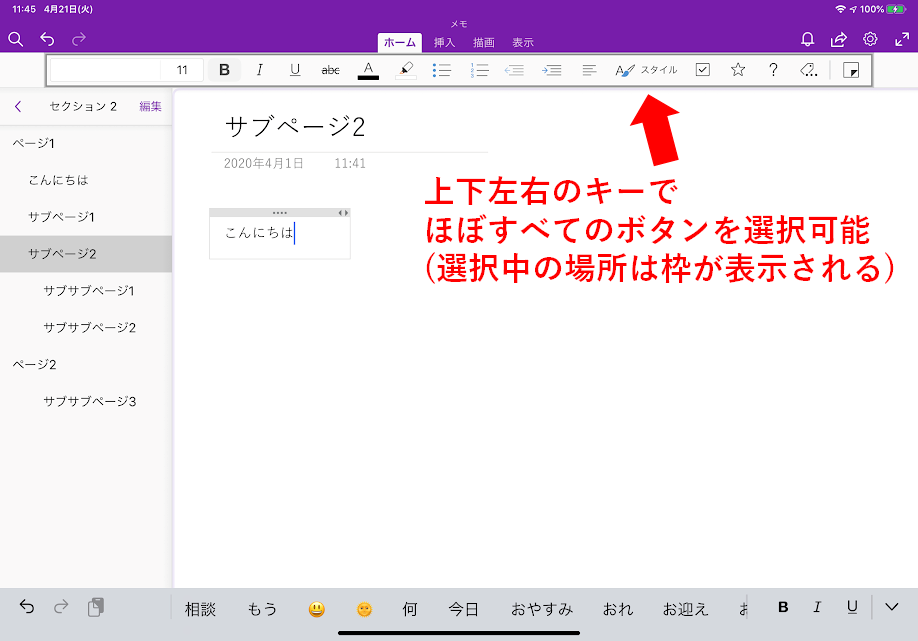Pick suggestion おれ
The width and height of the screenshot is (918, 641).
[x=618, y=609]
